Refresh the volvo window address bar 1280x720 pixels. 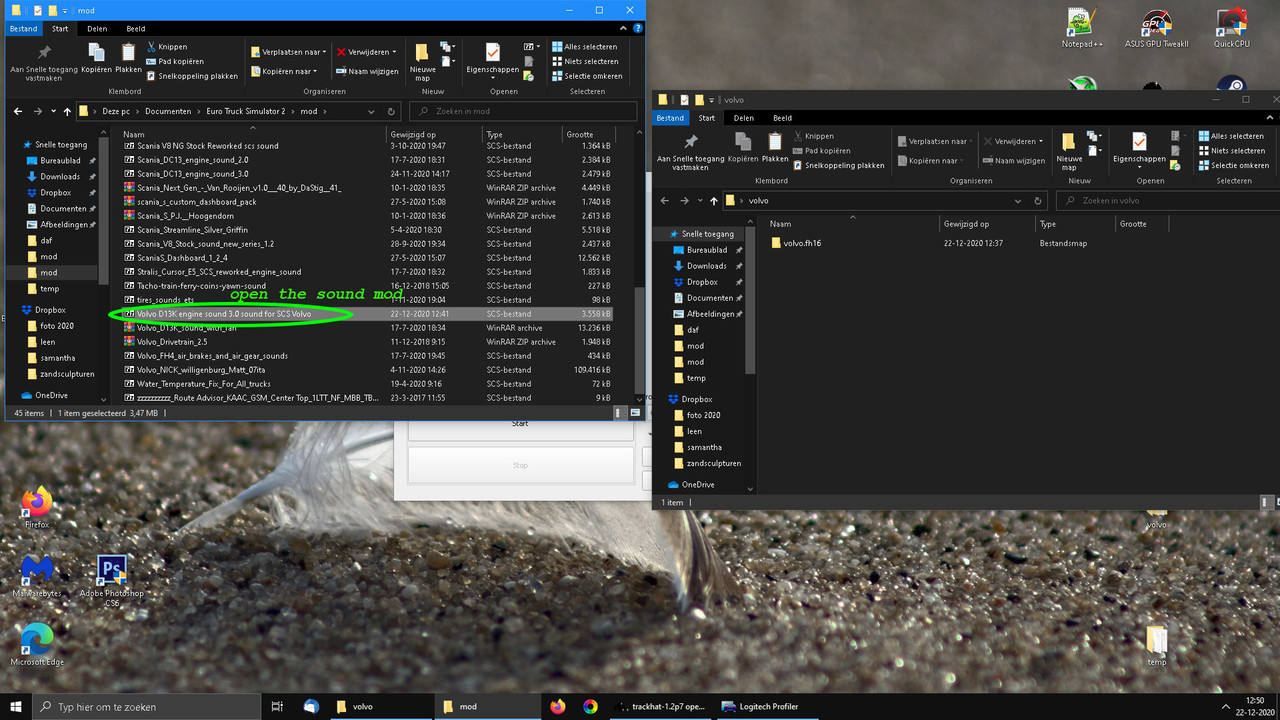point(1038,200)
